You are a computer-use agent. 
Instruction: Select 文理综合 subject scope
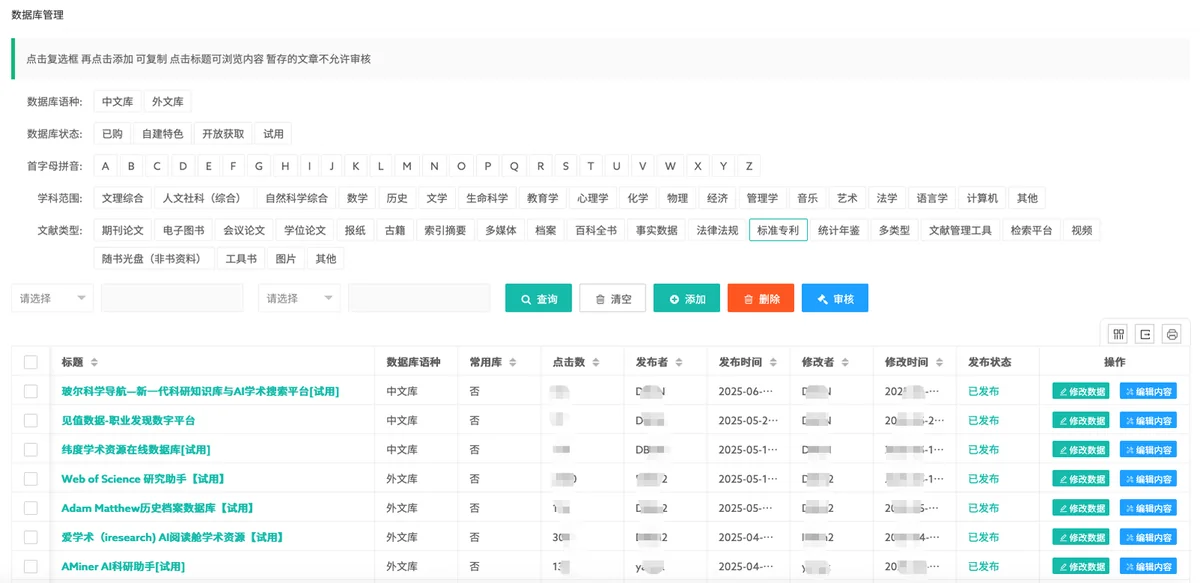(x=122, y=198)
